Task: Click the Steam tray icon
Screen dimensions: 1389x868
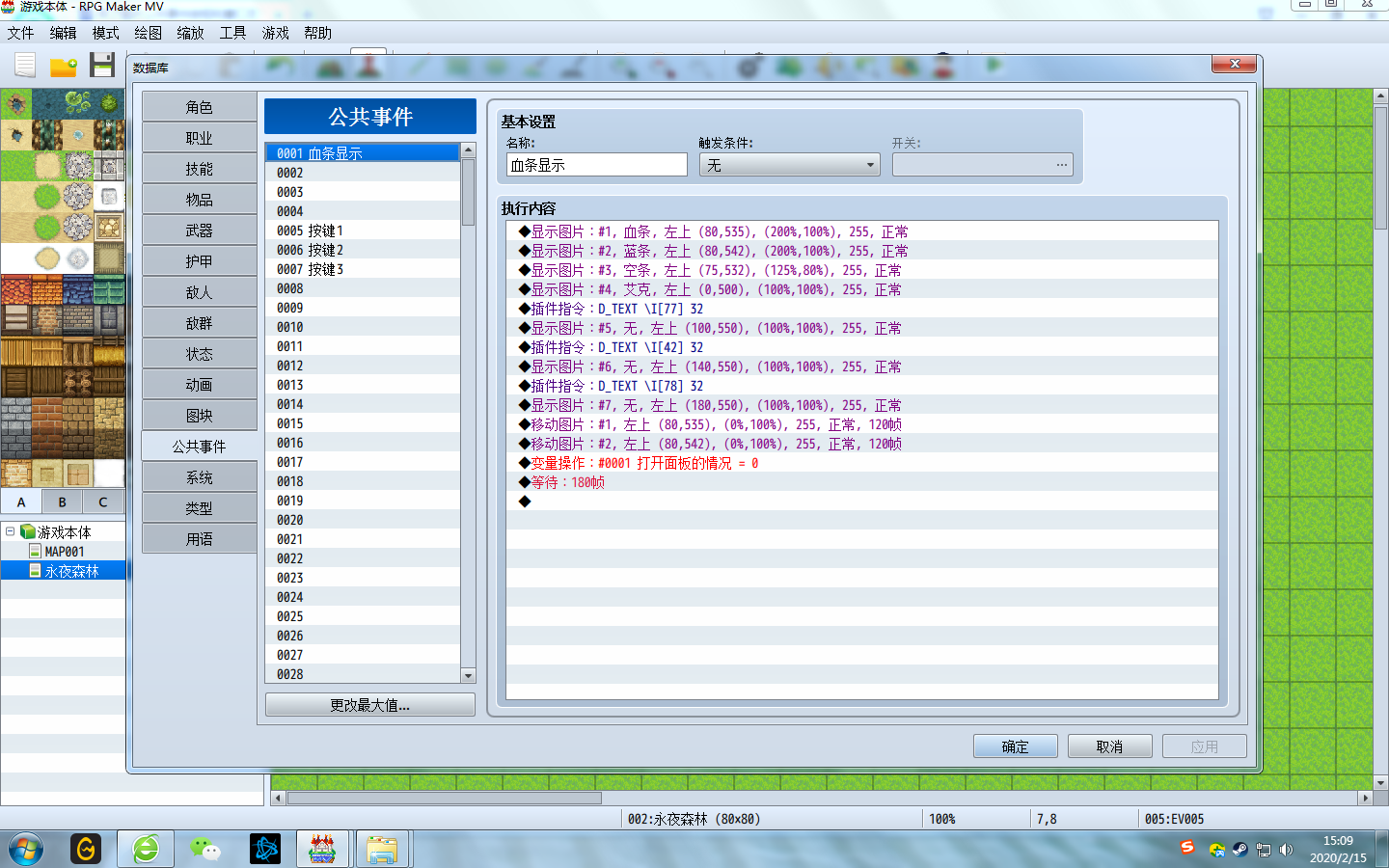Action: pos(1240,850)
